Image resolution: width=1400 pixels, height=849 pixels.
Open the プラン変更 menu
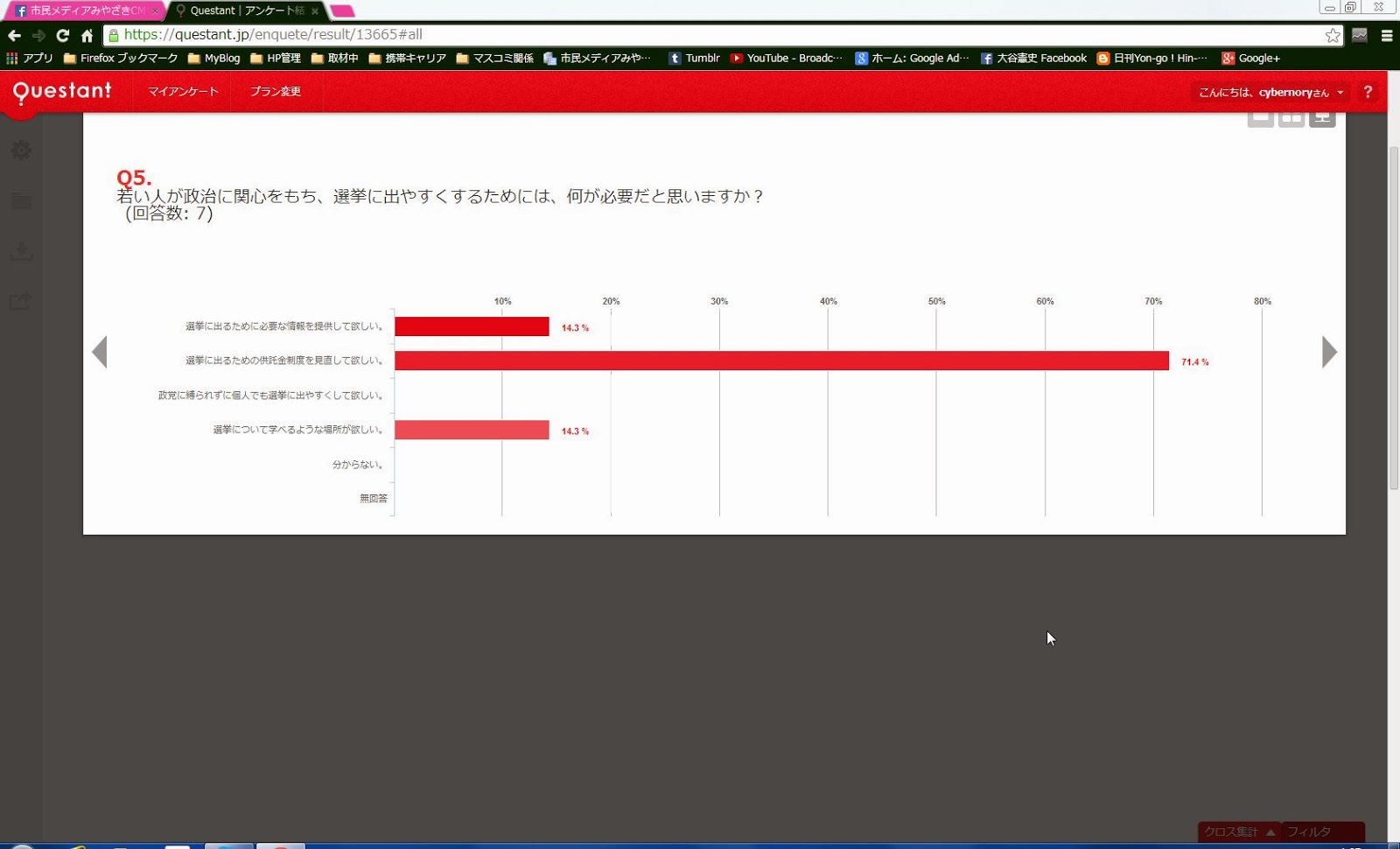tap(276, 92)
